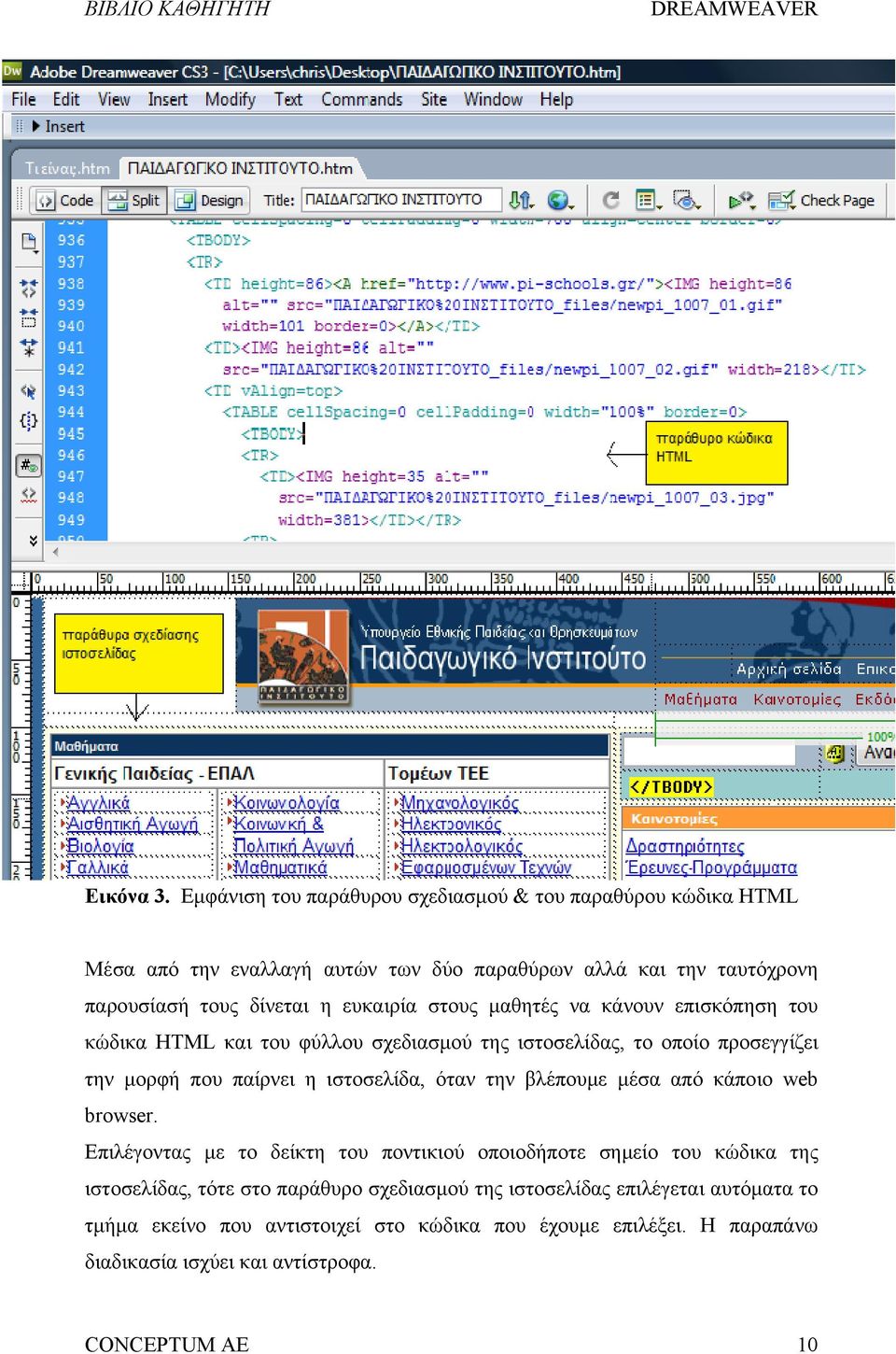Click the Αγγλικά link
This screenshot has width=896, height=1354.
pyautogui.click(x=98, y=803)
